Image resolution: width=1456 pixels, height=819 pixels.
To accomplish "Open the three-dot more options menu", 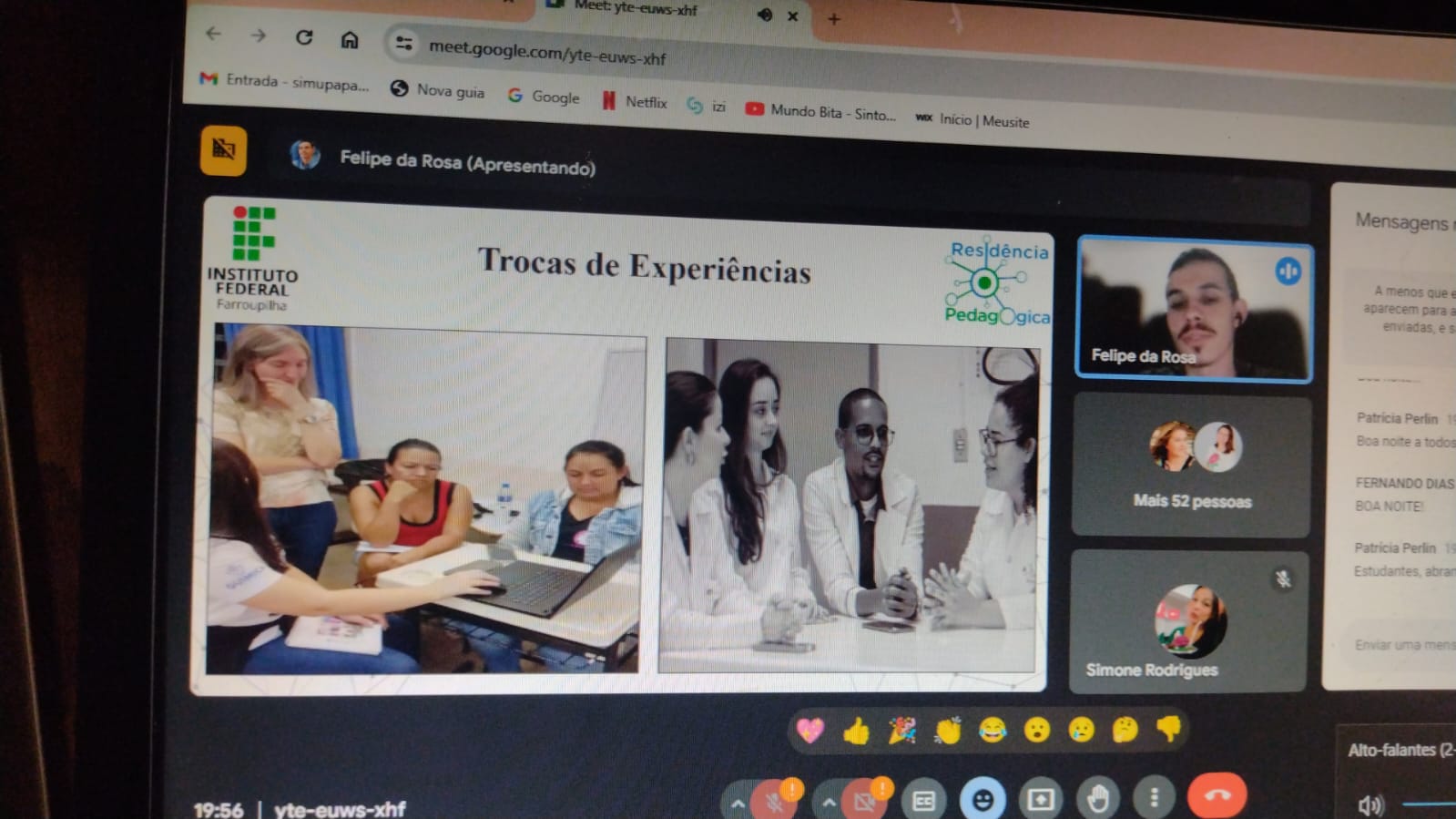I will pyautogui.click(x=1154, y=798).
